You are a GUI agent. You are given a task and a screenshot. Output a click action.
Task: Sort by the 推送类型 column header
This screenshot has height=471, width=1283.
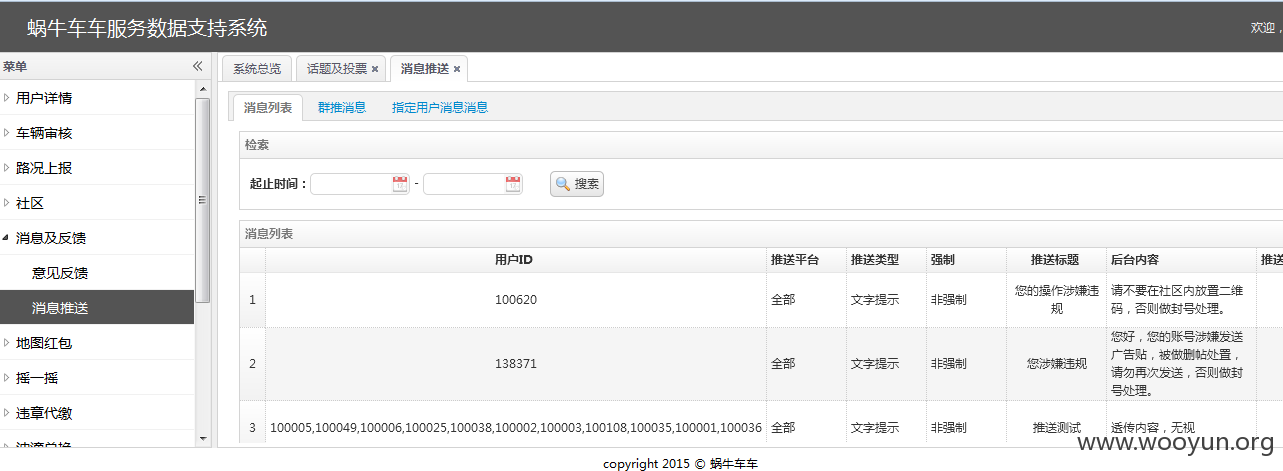tap(885, 260)
